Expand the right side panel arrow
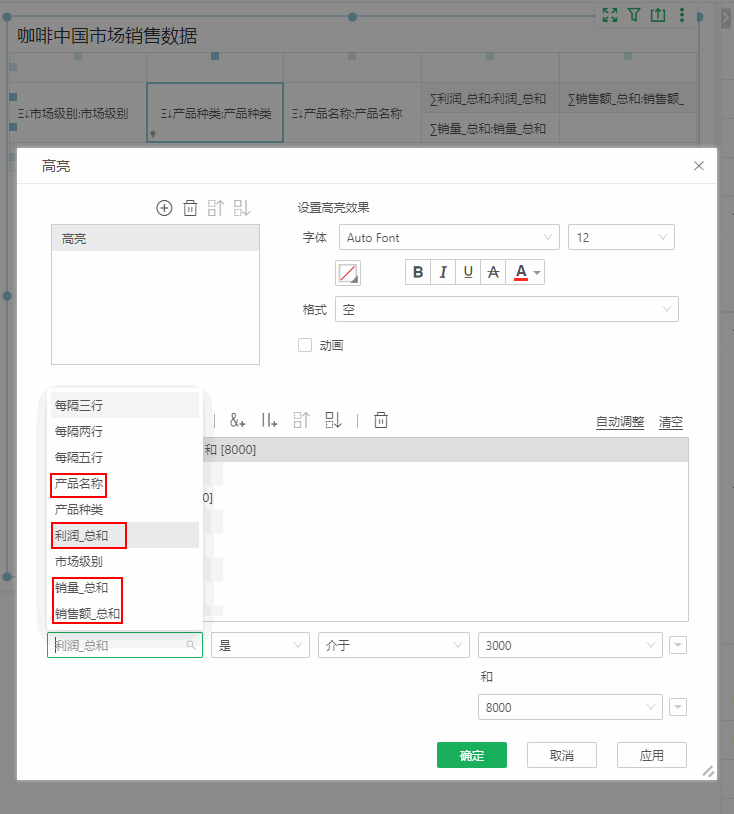The width and height of the screenshot is (734, 814). 726,18
